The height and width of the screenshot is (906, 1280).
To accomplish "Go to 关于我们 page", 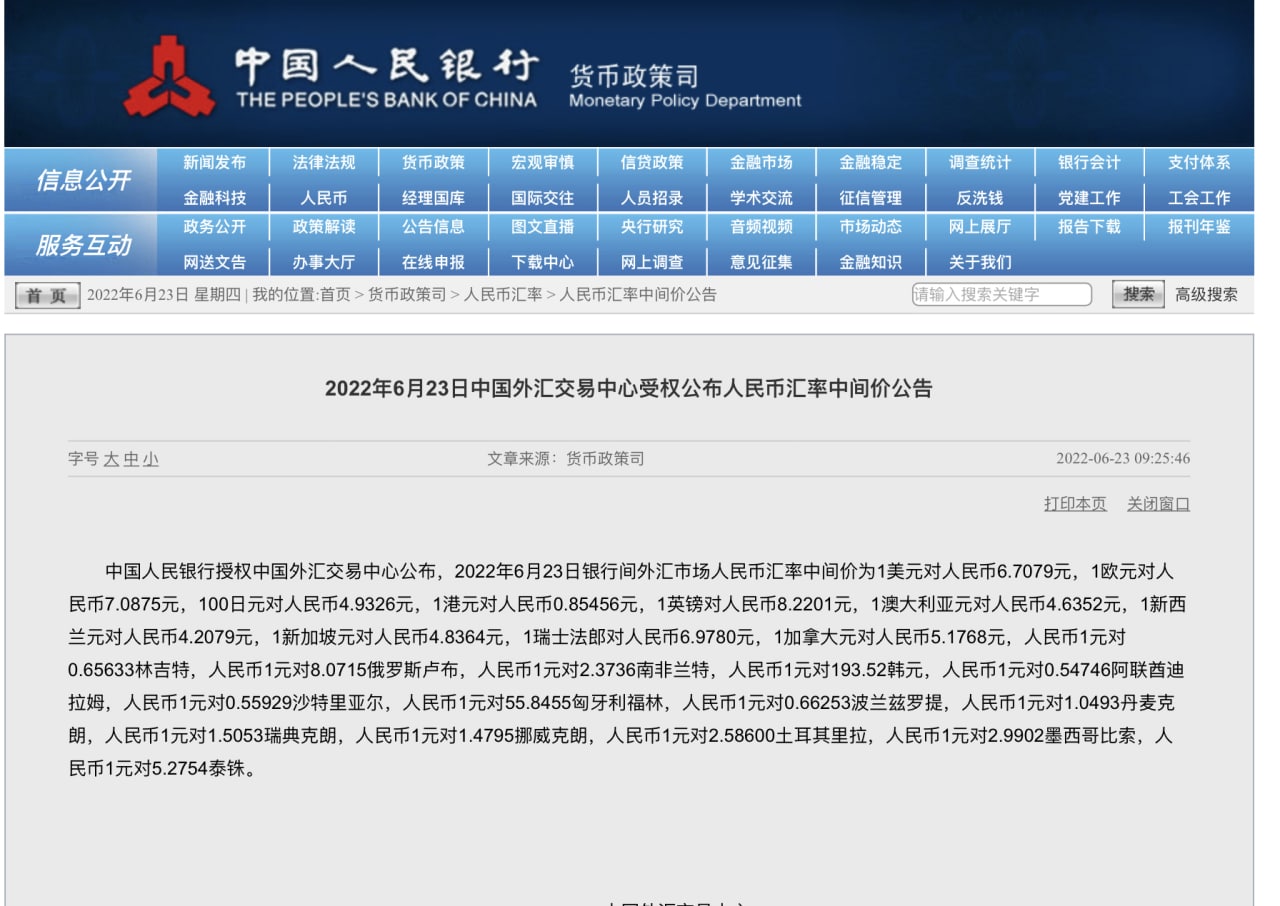I will pyautogui.click(x=980, y=262).
